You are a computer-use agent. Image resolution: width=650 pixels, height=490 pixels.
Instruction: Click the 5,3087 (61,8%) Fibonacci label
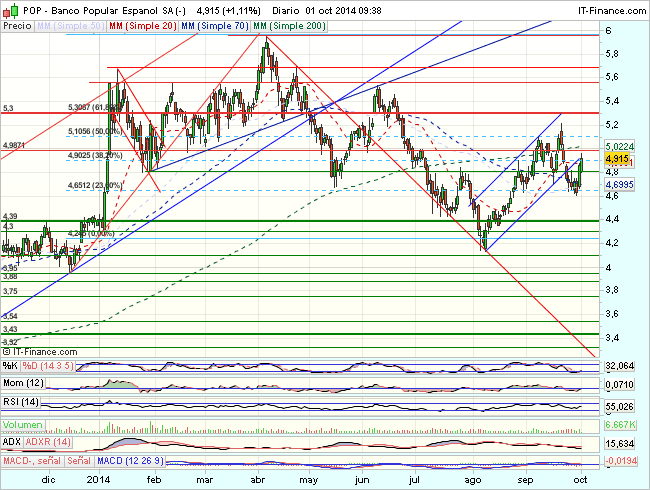coord(95,107)
